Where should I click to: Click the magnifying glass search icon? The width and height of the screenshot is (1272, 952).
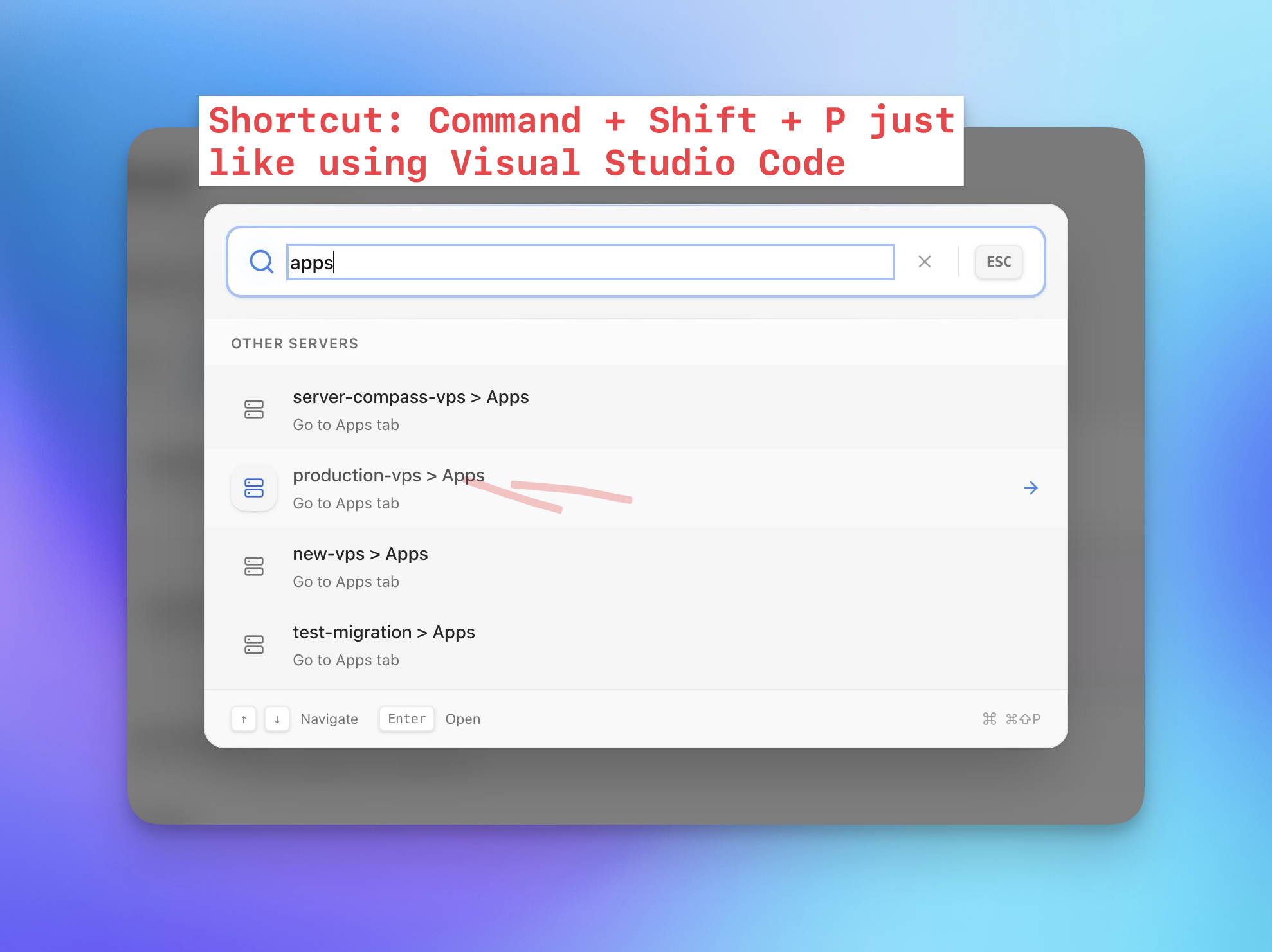(261, 262)
